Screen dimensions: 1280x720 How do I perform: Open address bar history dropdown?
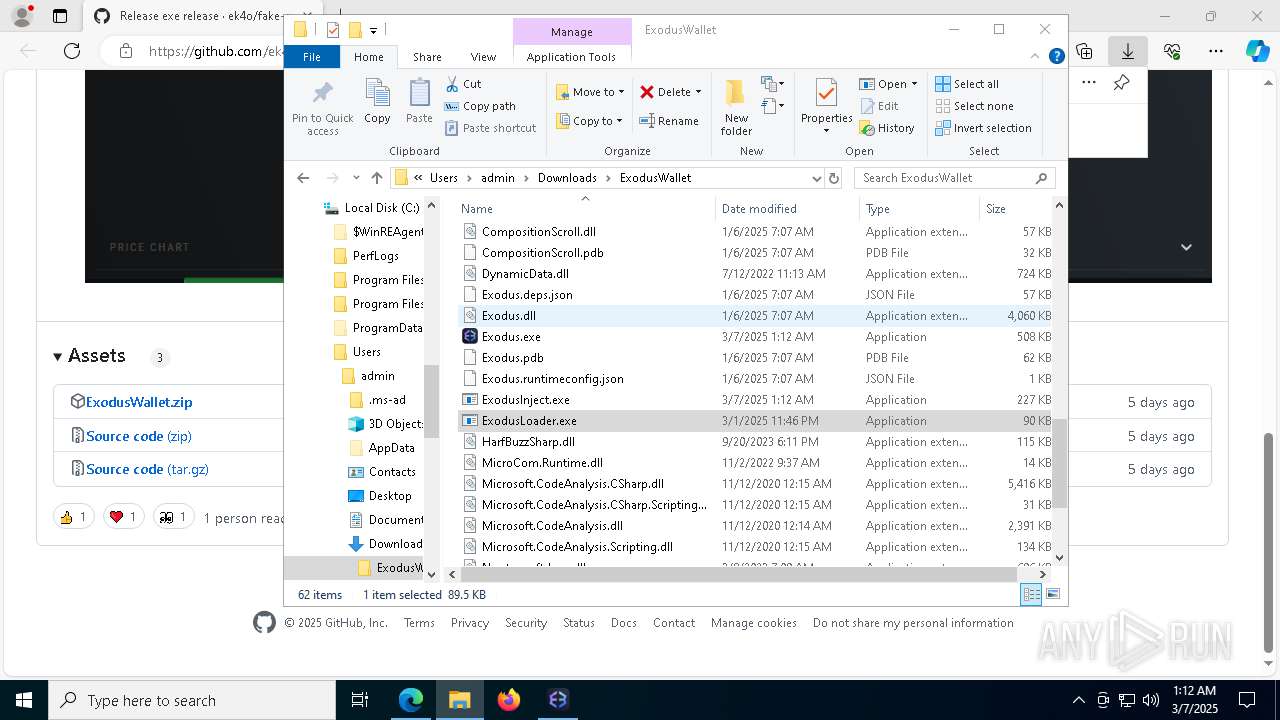[x=816, y=178]
